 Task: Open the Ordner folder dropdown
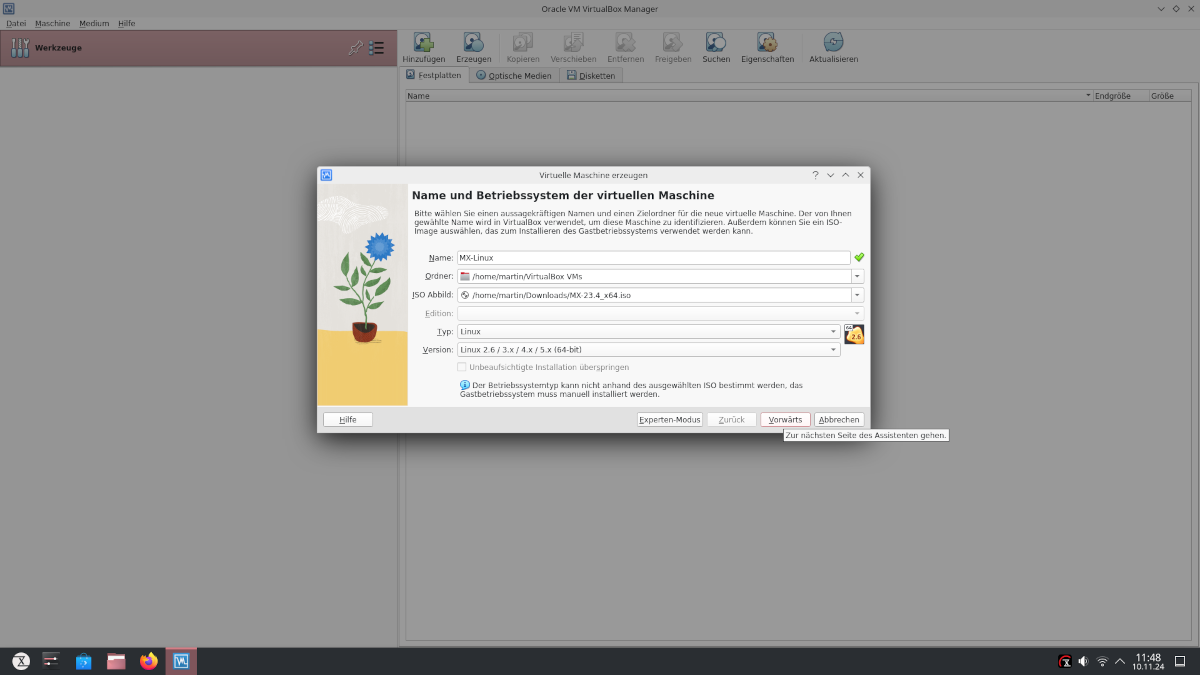point(858,276)
